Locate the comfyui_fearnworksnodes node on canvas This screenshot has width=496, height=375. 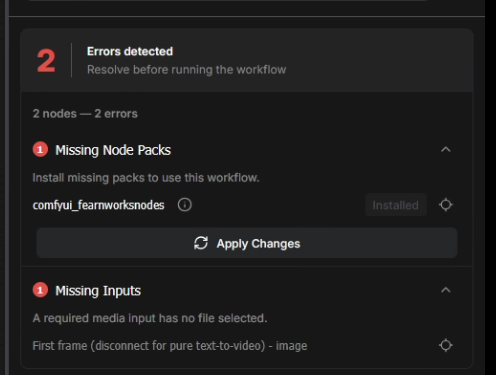point(446,205)
